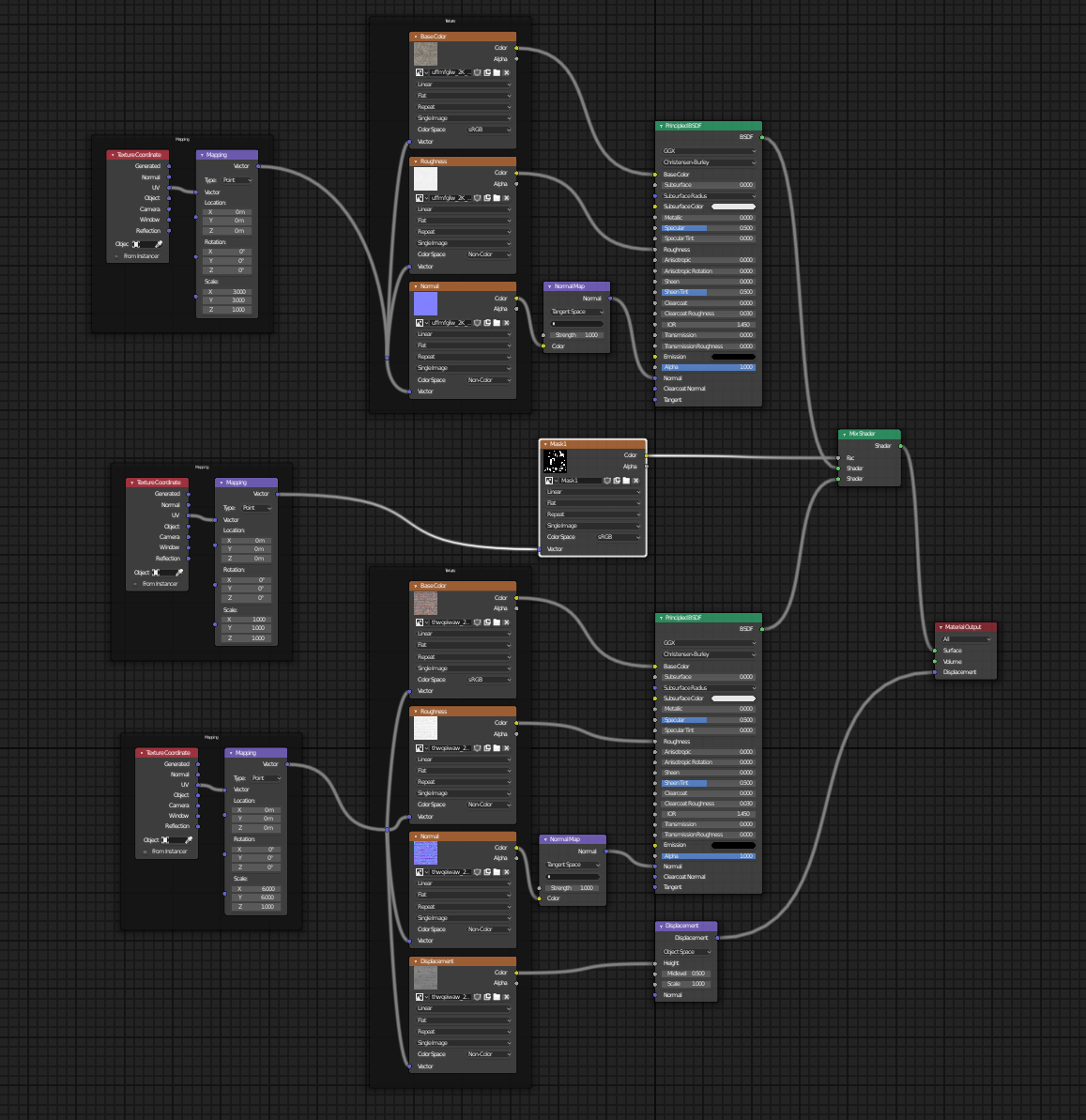
Task: Open the Object Space dropdown in Displacement node
Action: coord(686,952)
